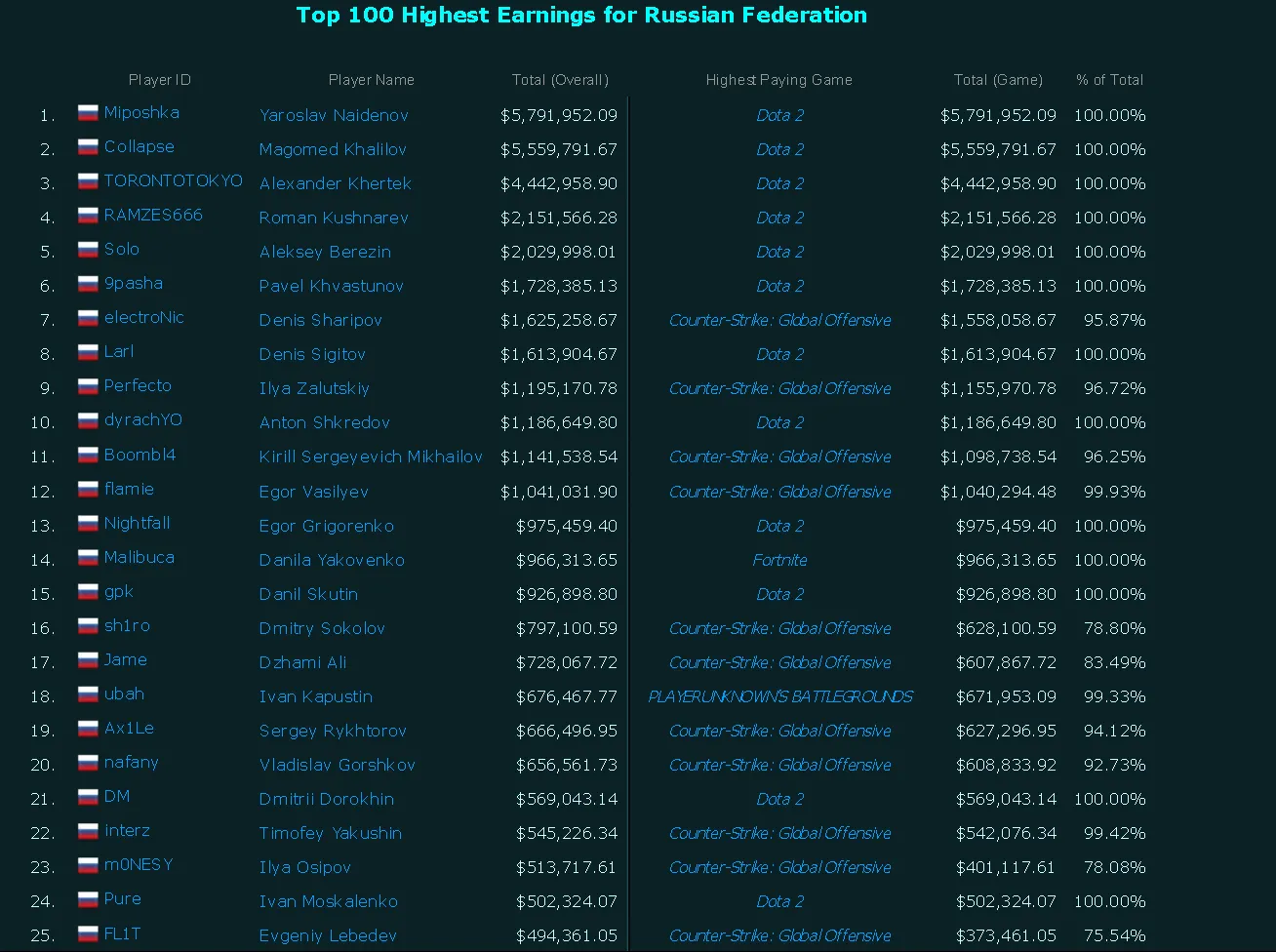Click the overall total $1,625,258.67
This screenshot has height=952, width=1276.
tap(559, 321)
